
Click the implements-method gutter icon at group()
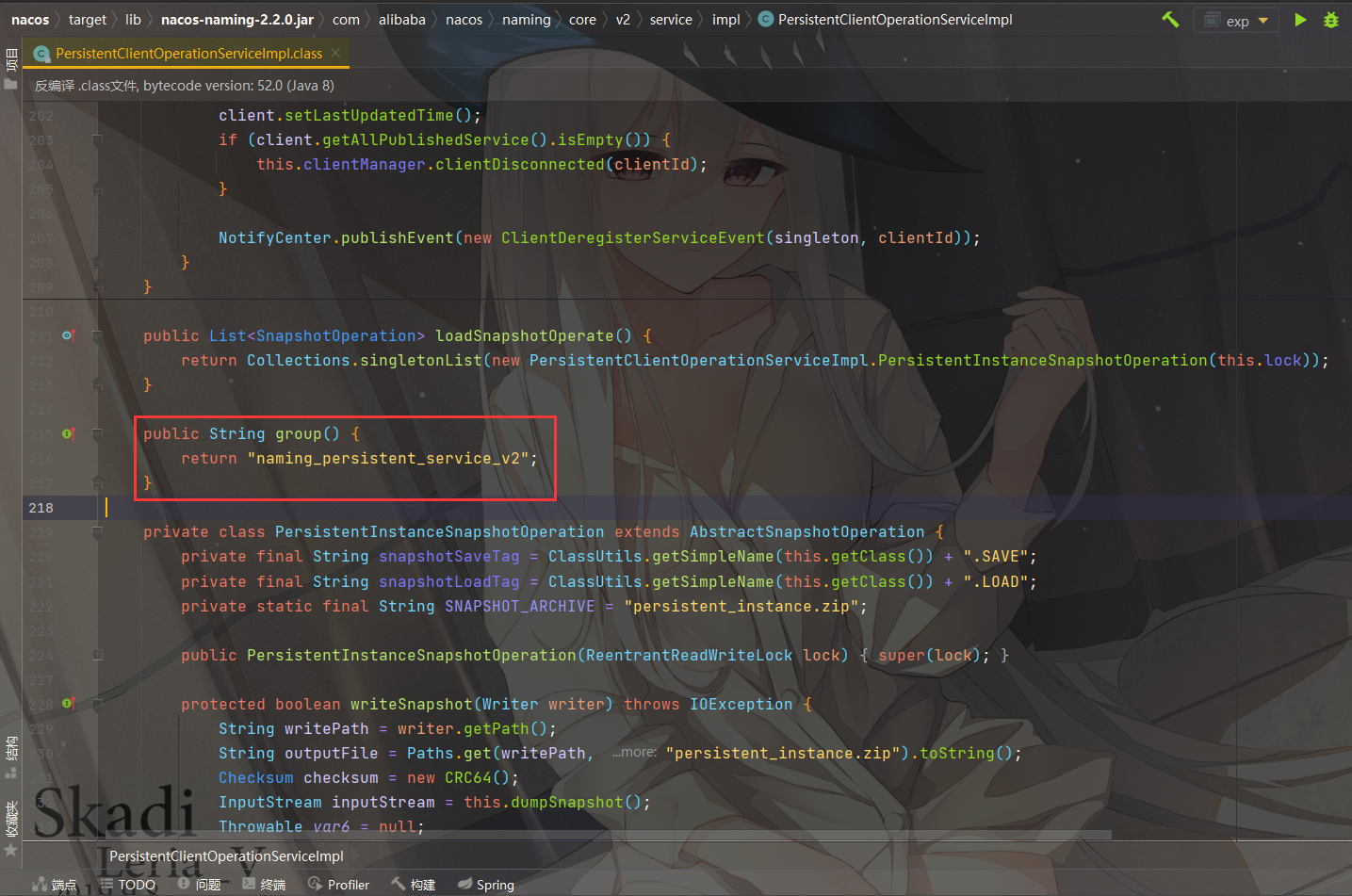pos(69,433)
